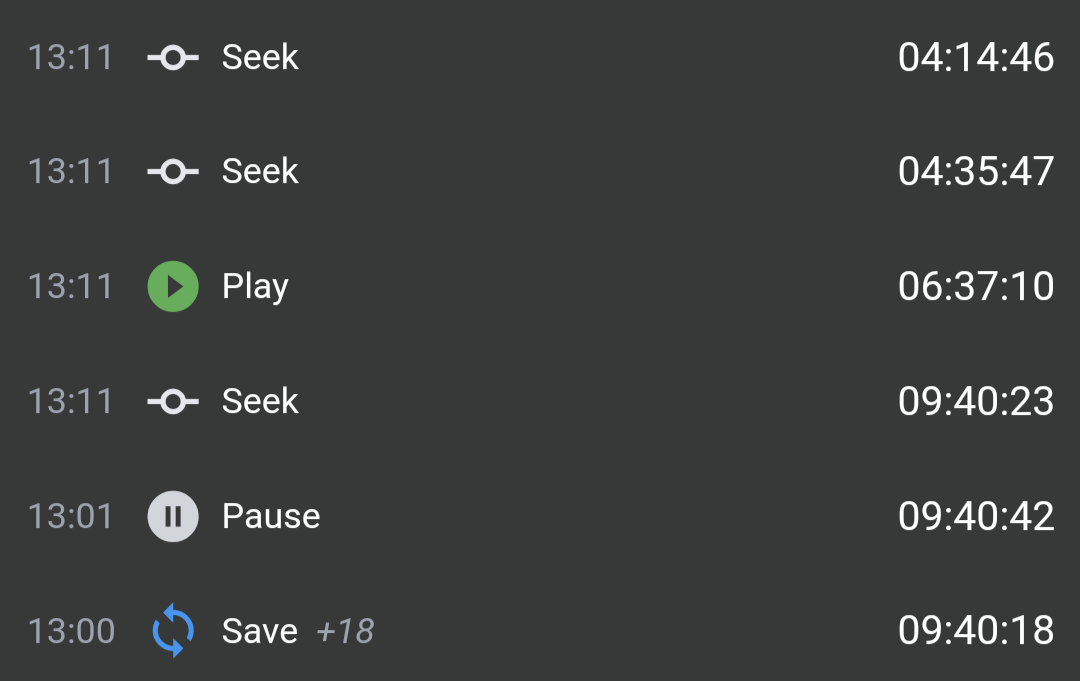Click the Save event label
The height and width of the screenshot is (681, 1080).
coord(260,631)
